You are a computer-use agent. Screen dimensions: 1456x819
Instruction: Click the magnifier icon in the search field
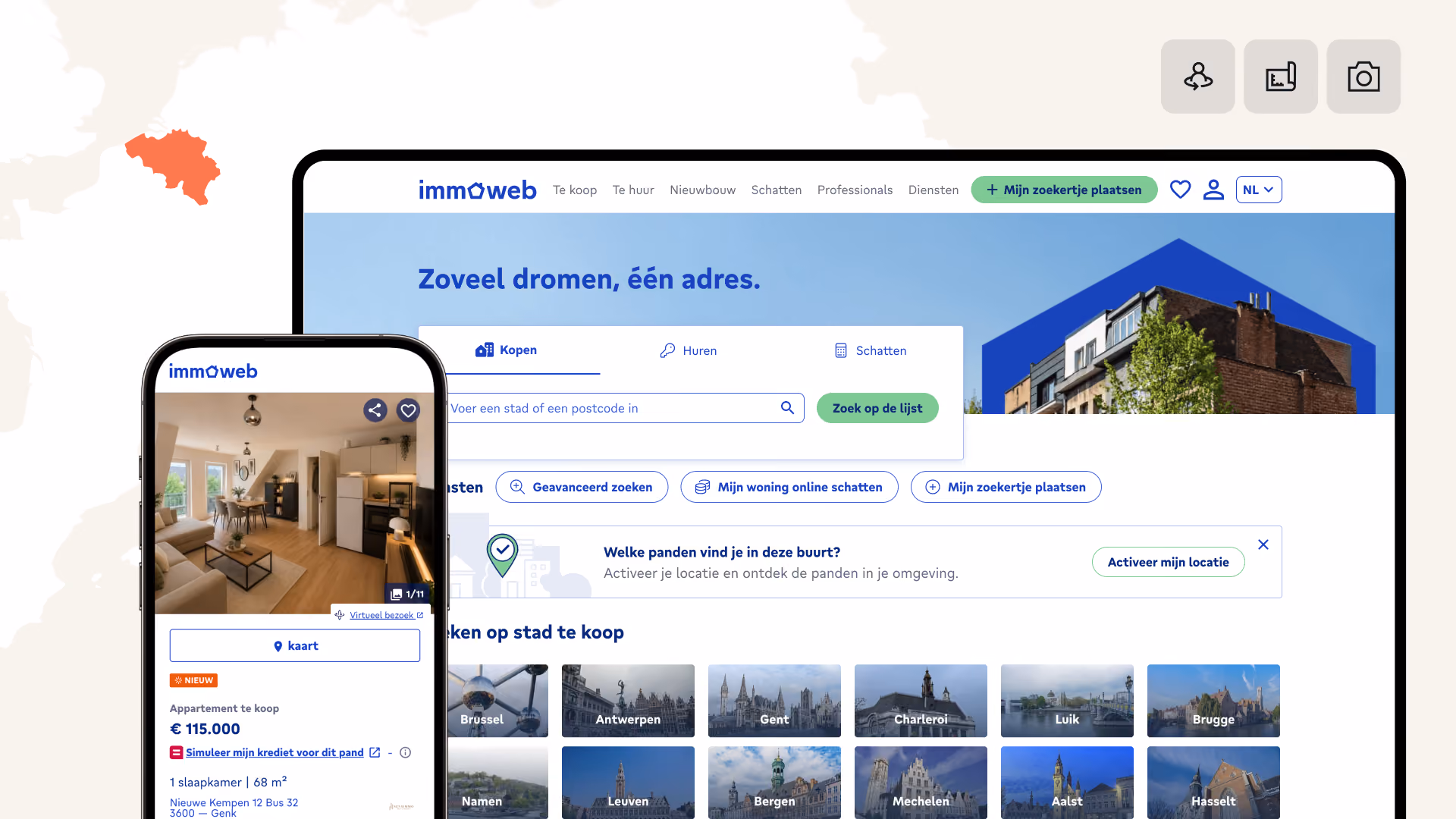(787, 408)
